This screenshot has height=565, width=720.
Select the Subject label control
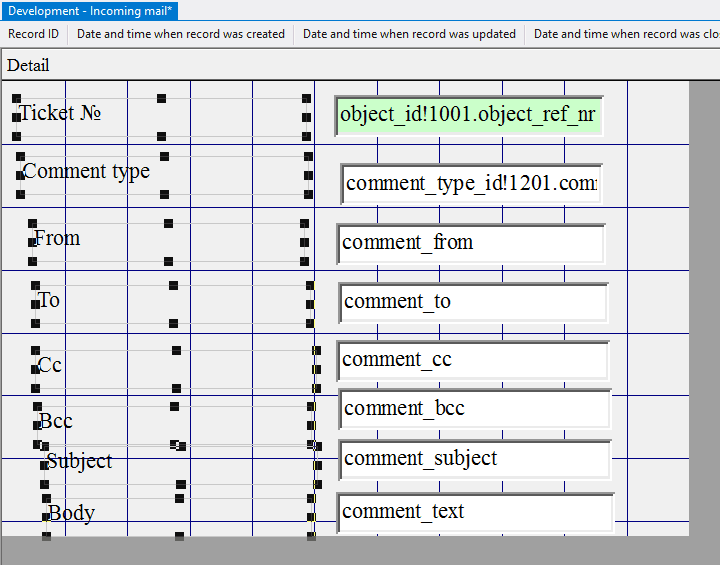(79, 461)
